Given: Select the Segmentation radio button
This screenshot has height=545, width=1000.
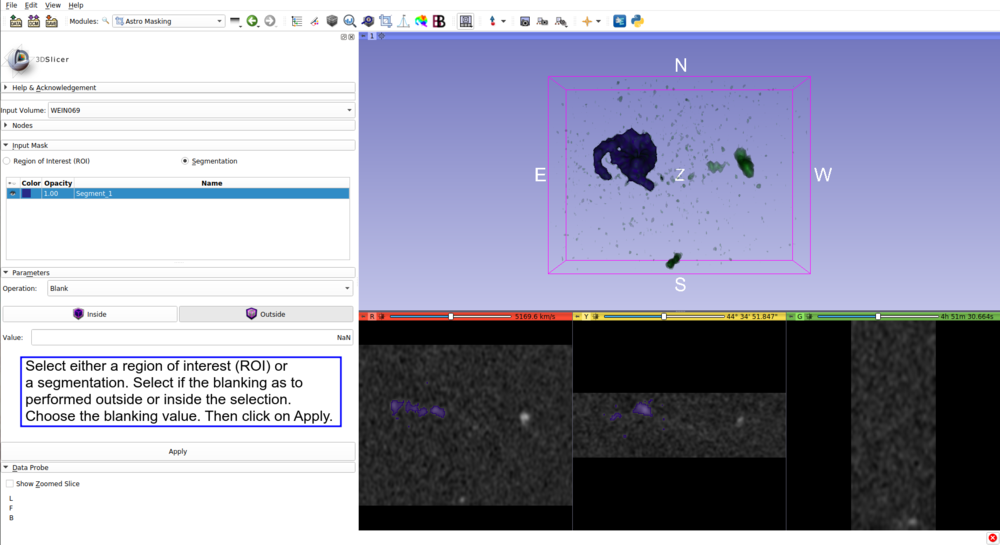Looking at the screenshot, I should pyautogui.click(x=185, y=161).
